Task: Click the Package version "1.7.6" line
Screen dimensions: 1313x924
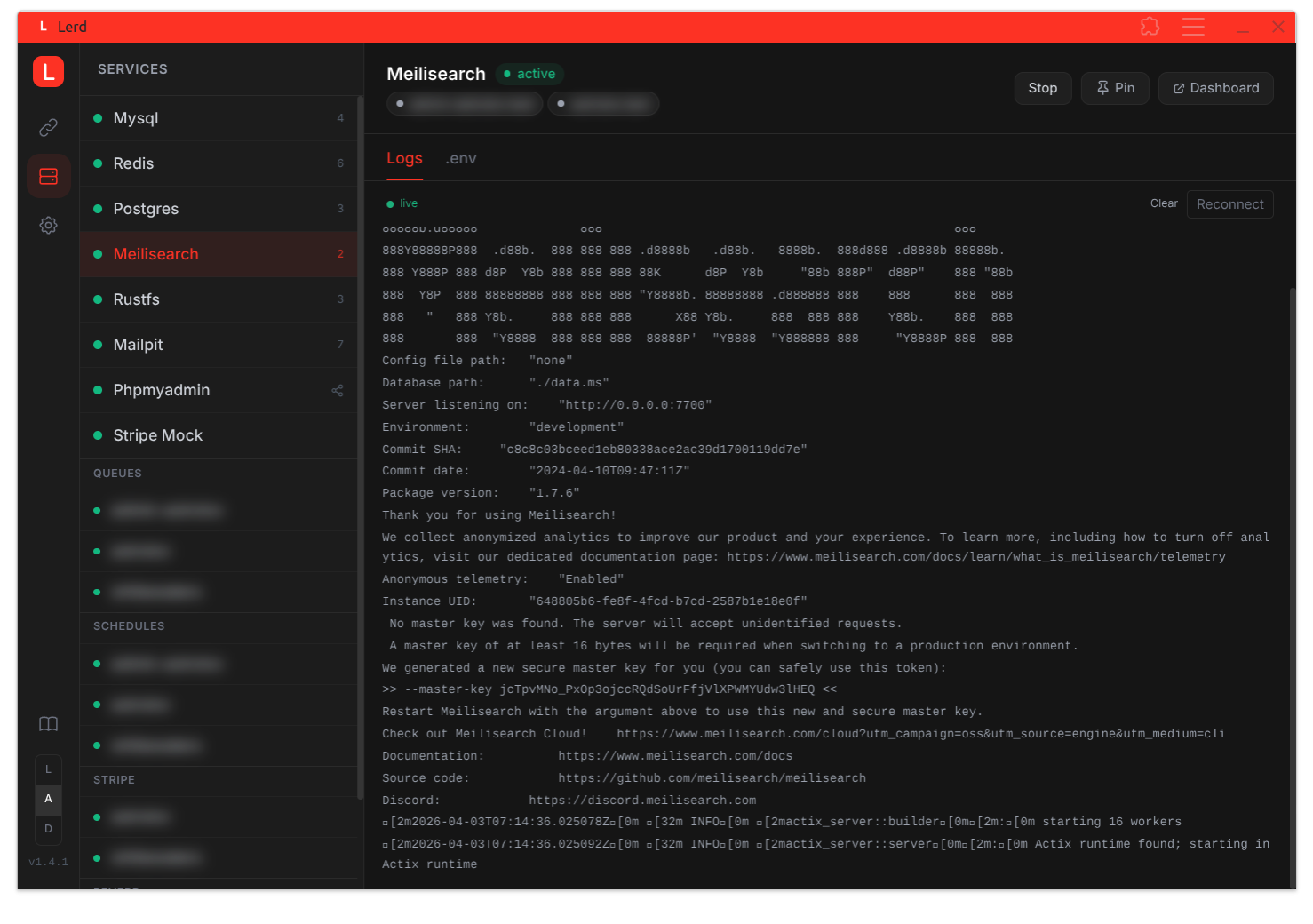Action: 481,493
